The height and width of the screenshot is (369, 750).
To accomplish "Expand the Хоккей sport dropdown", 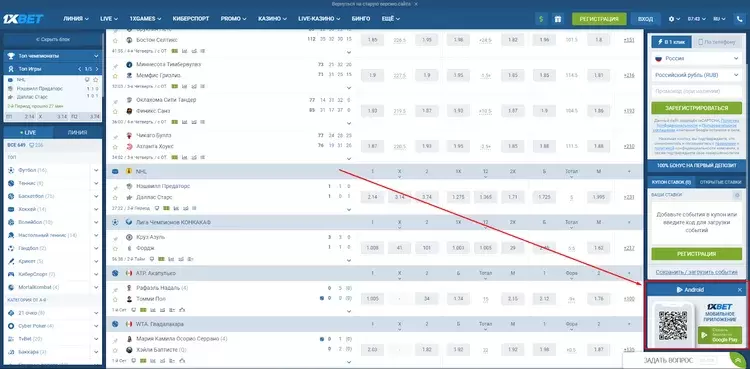I will 96,209.
